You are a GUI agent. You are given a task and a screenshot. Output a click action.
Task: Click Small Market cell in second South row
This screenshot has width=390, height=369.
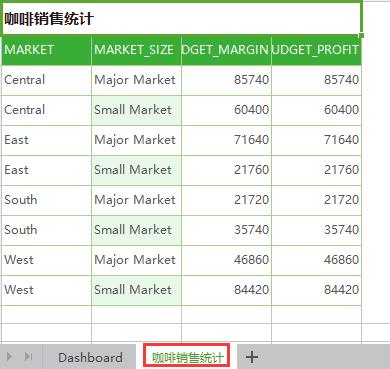(137, 230)
